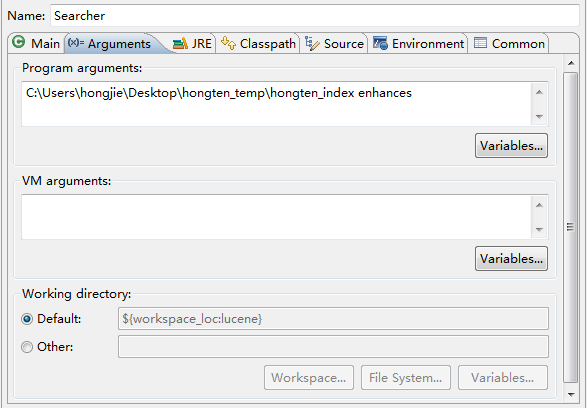This screenshot has height=408, width=587.
Task: Click Variables button under Program arguments
Action: pyautogui.click(x=511, y=146)
